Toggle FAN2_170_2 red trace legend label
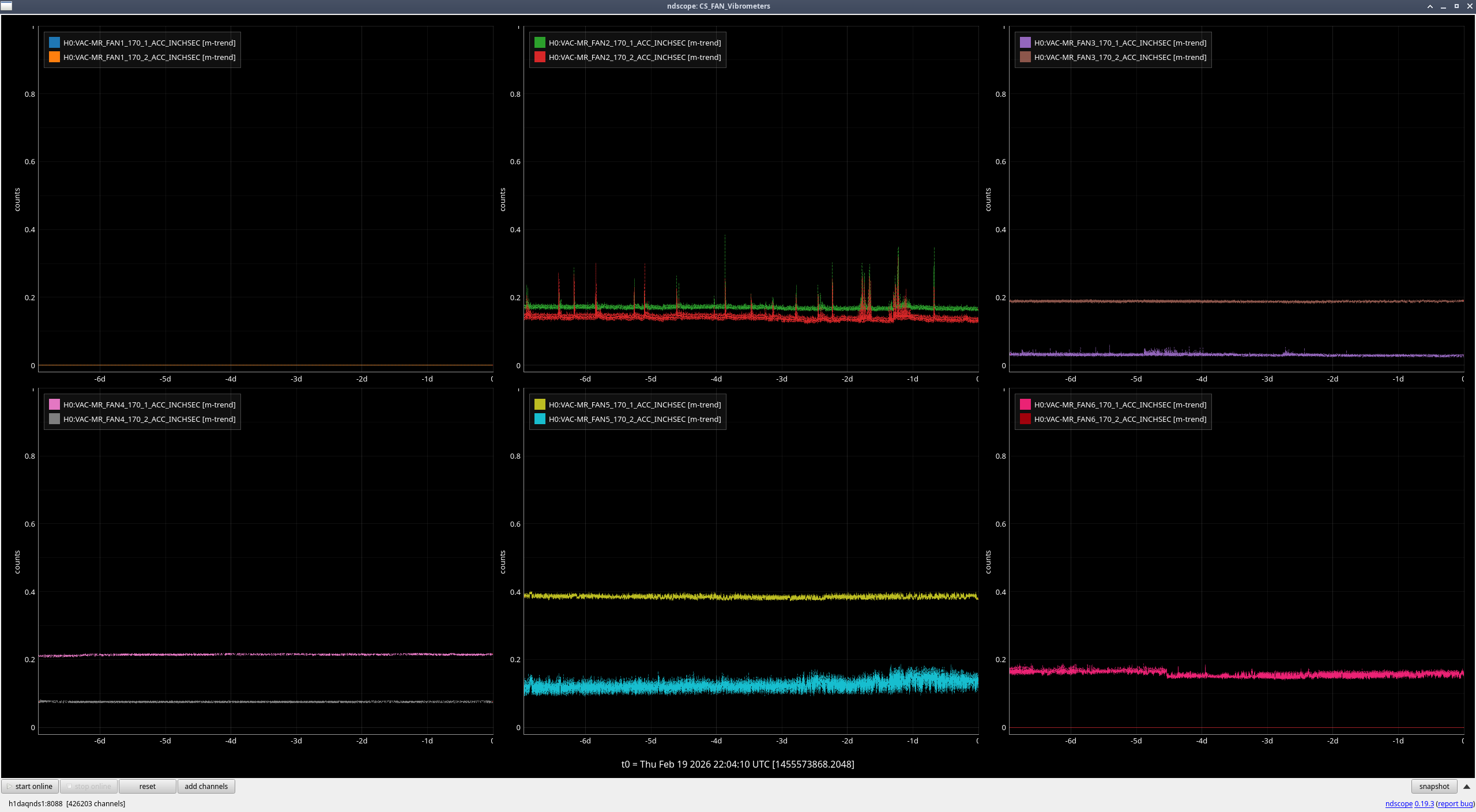 (634, 57)
